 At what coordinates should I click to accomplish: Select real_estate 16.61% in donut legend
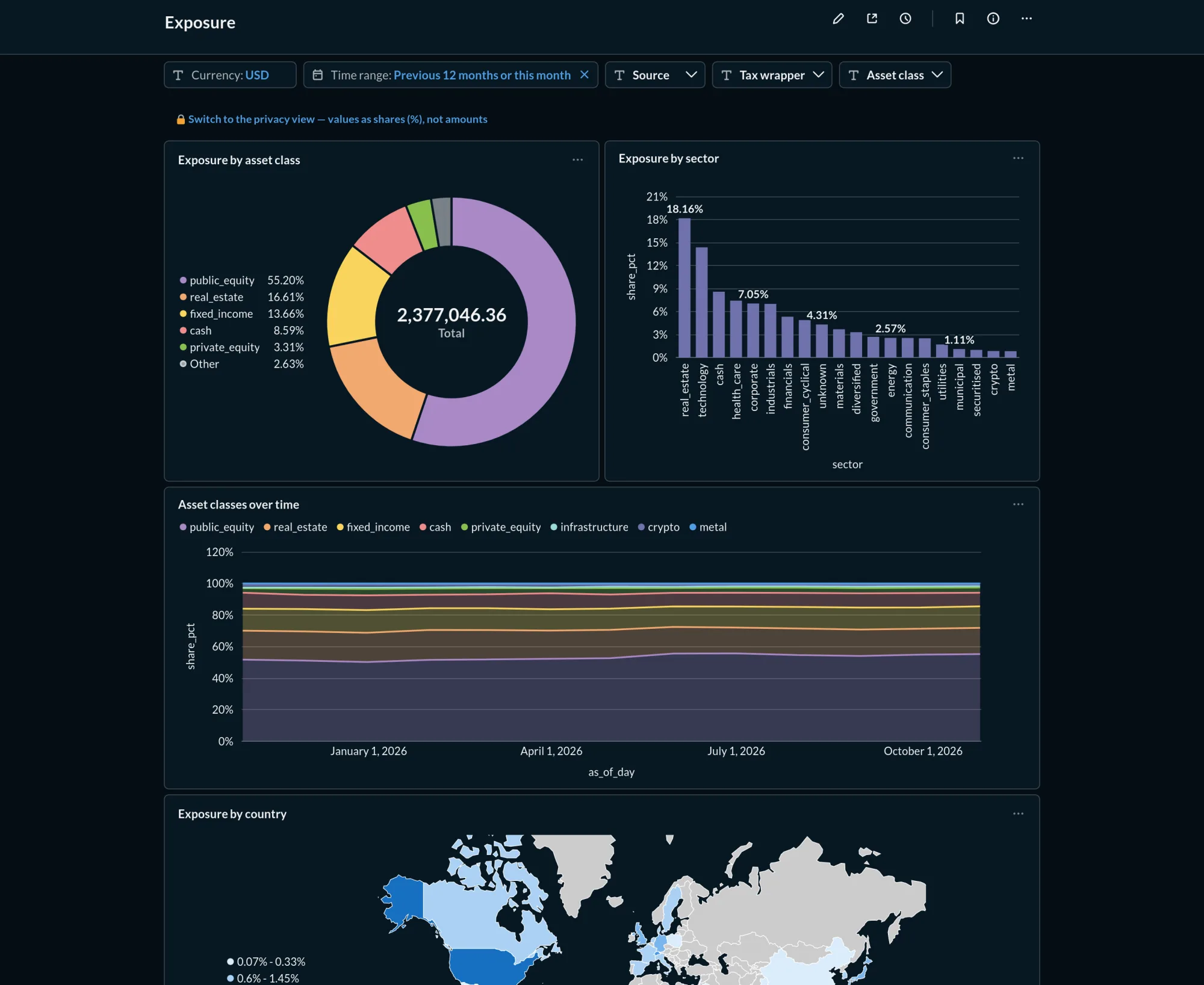[241, 297]
